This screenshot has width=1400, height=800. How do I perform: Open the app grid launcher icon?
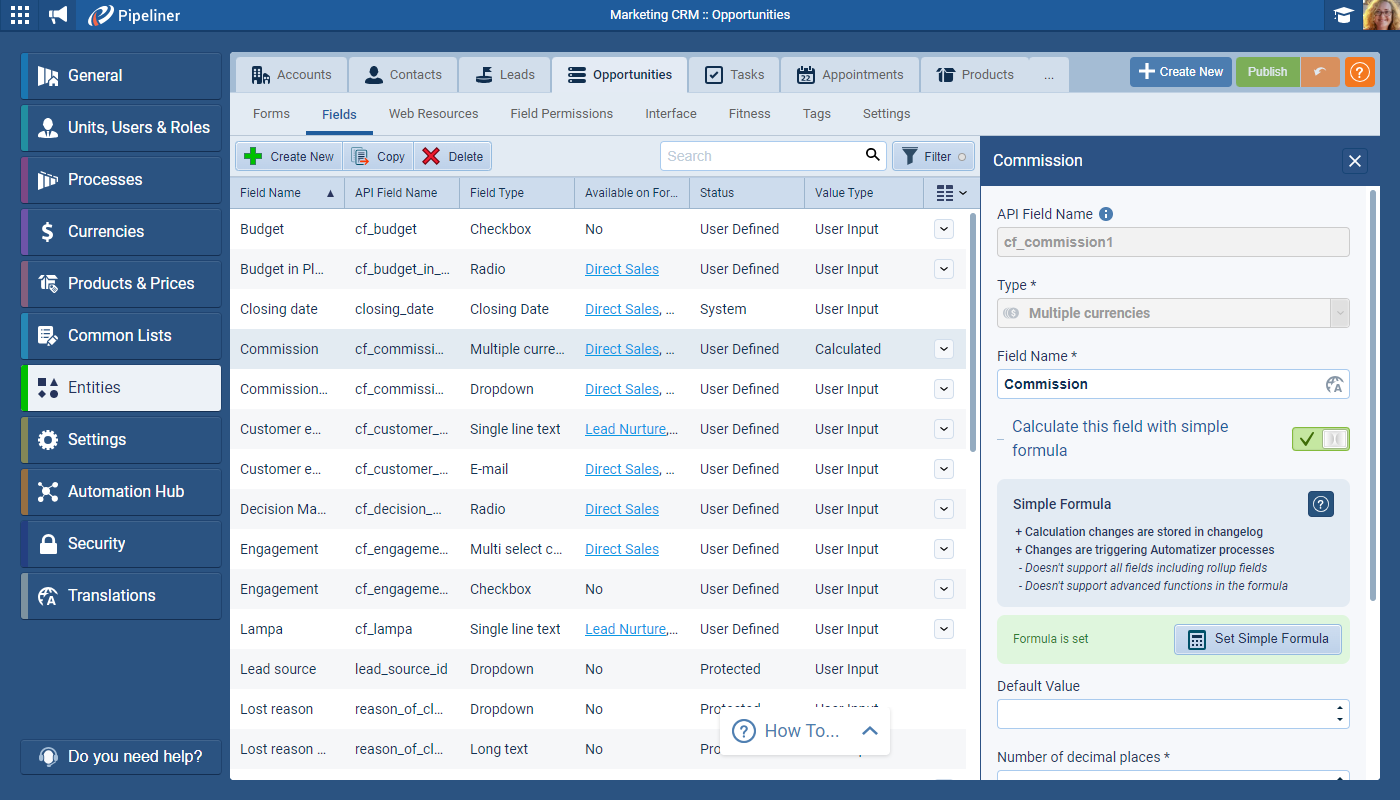click(x=20, y=15)
